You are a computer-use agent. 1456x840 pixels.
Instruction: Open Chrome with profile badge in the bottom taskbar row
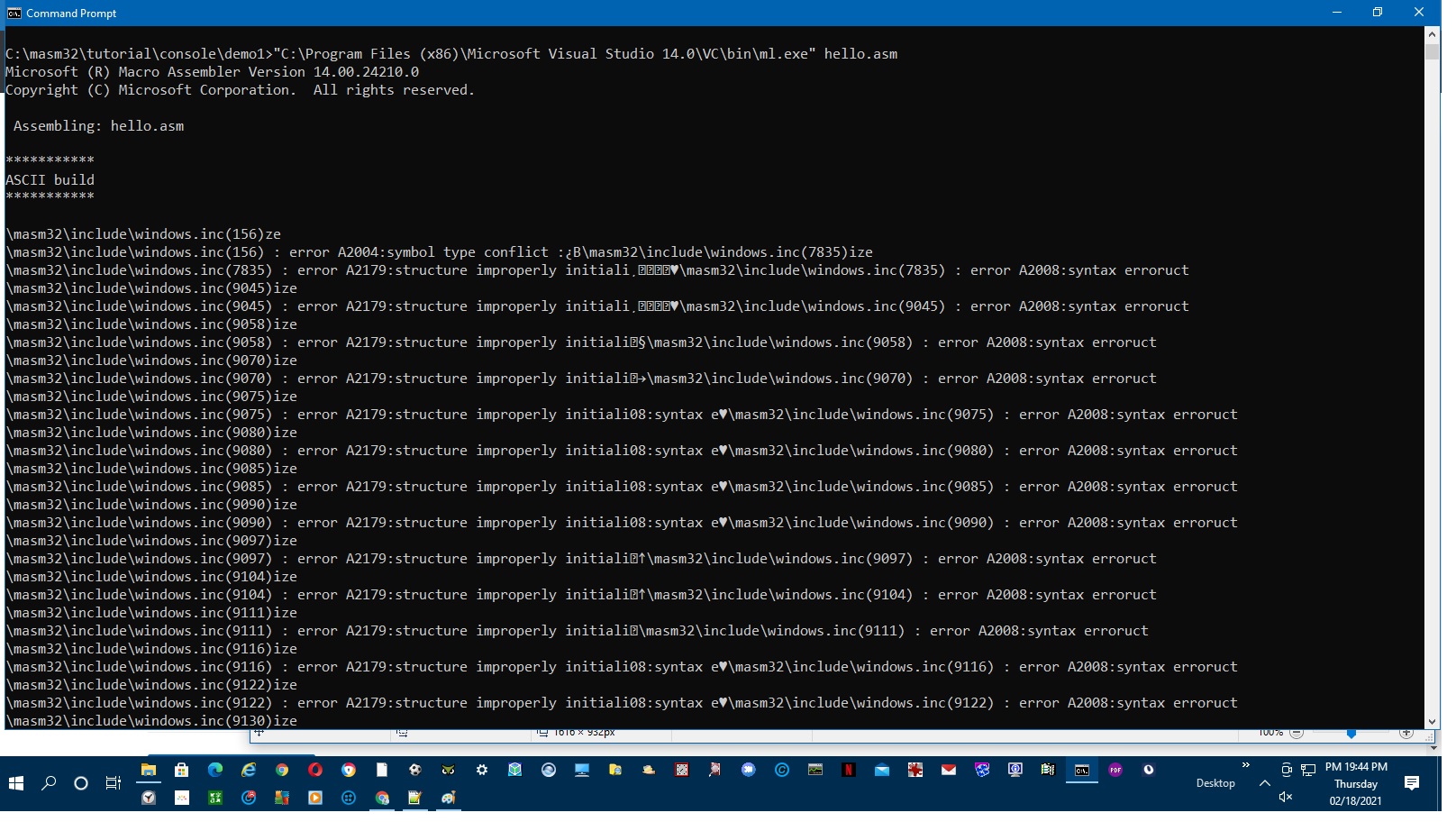tap(382, 798)
